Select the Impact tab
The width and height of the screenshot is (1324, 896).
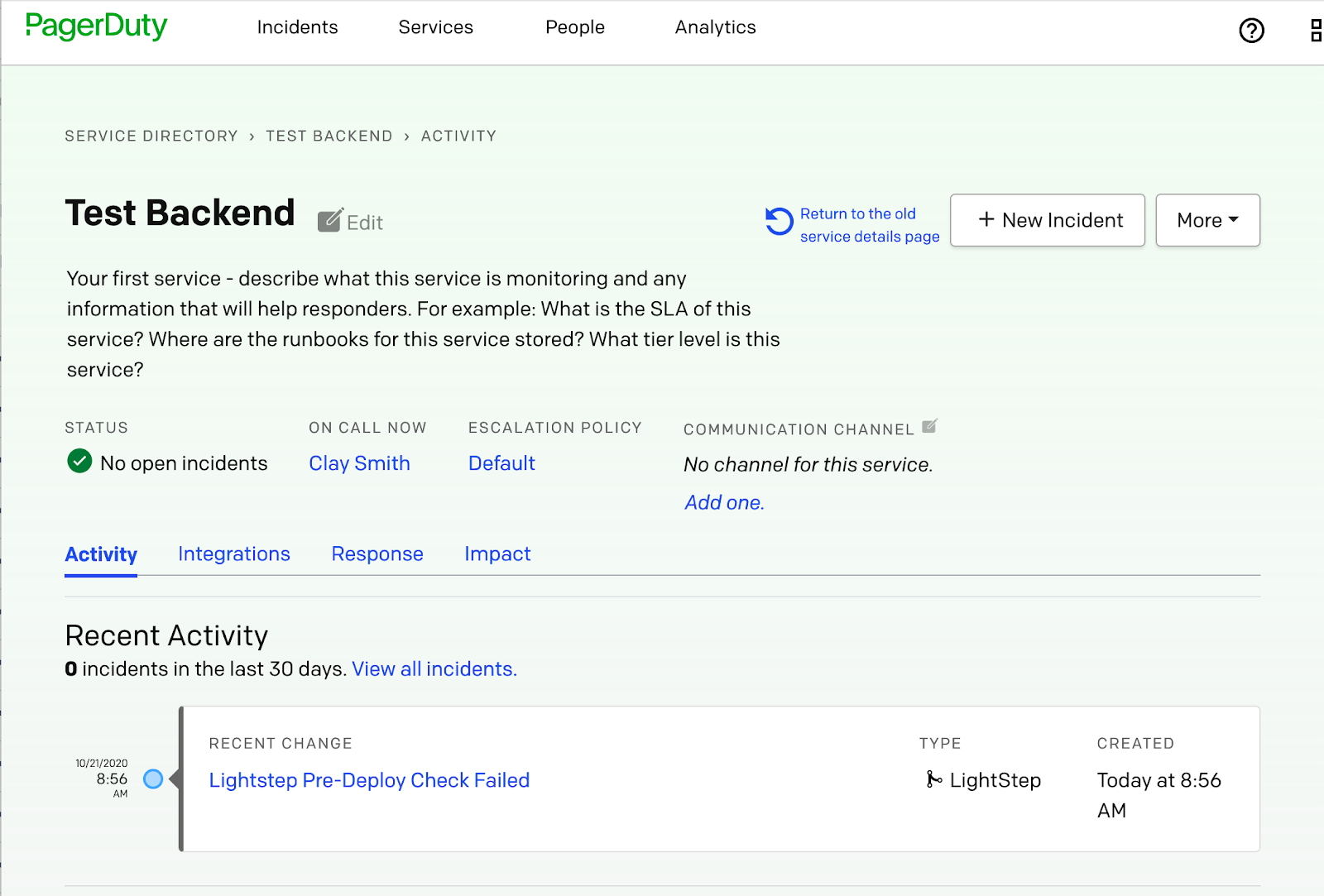[x=497, y=553]
